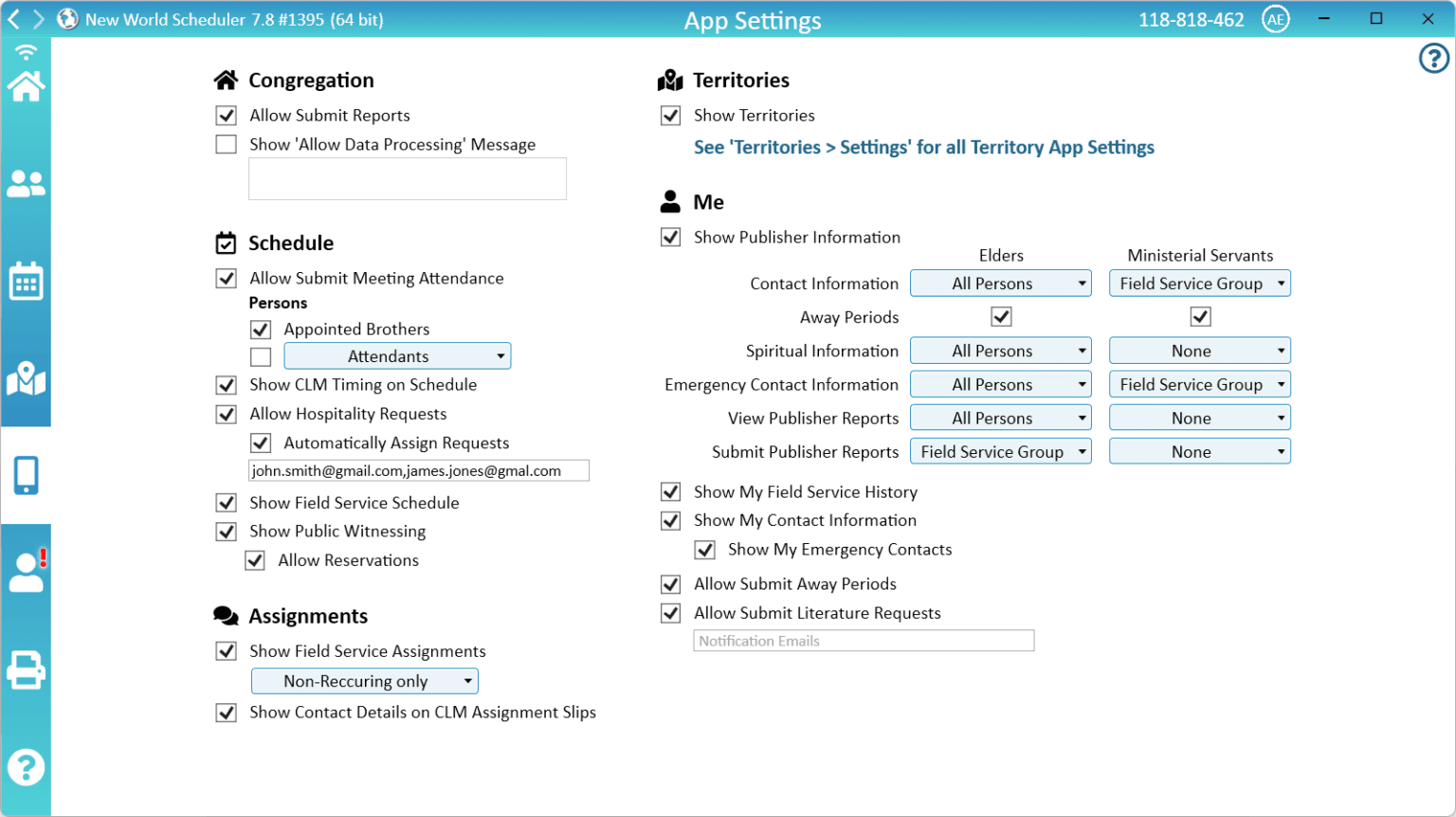
Task: Click the Notification Emails input field
Action: click(x=864, y=641)
